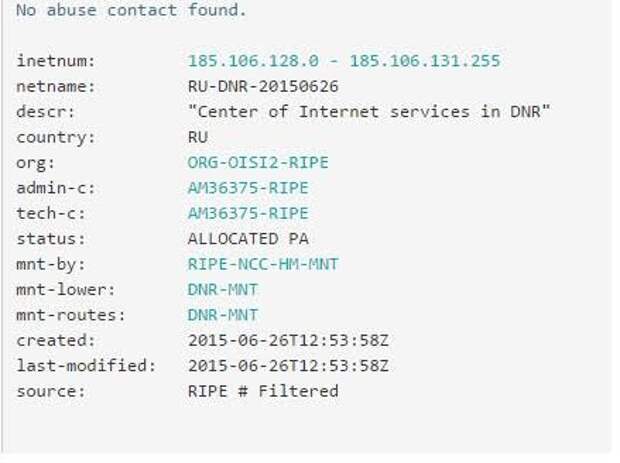The image size is (620, 463).
Task: Click the descr text 'Center of Internet services in DNR'
Action: [369, 111]
